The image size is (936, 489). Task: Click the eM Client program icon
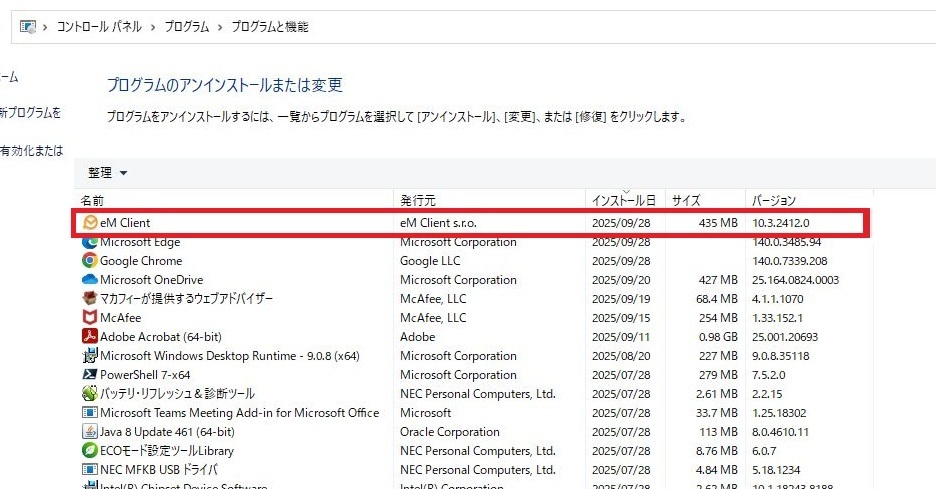tap(90, 223)
